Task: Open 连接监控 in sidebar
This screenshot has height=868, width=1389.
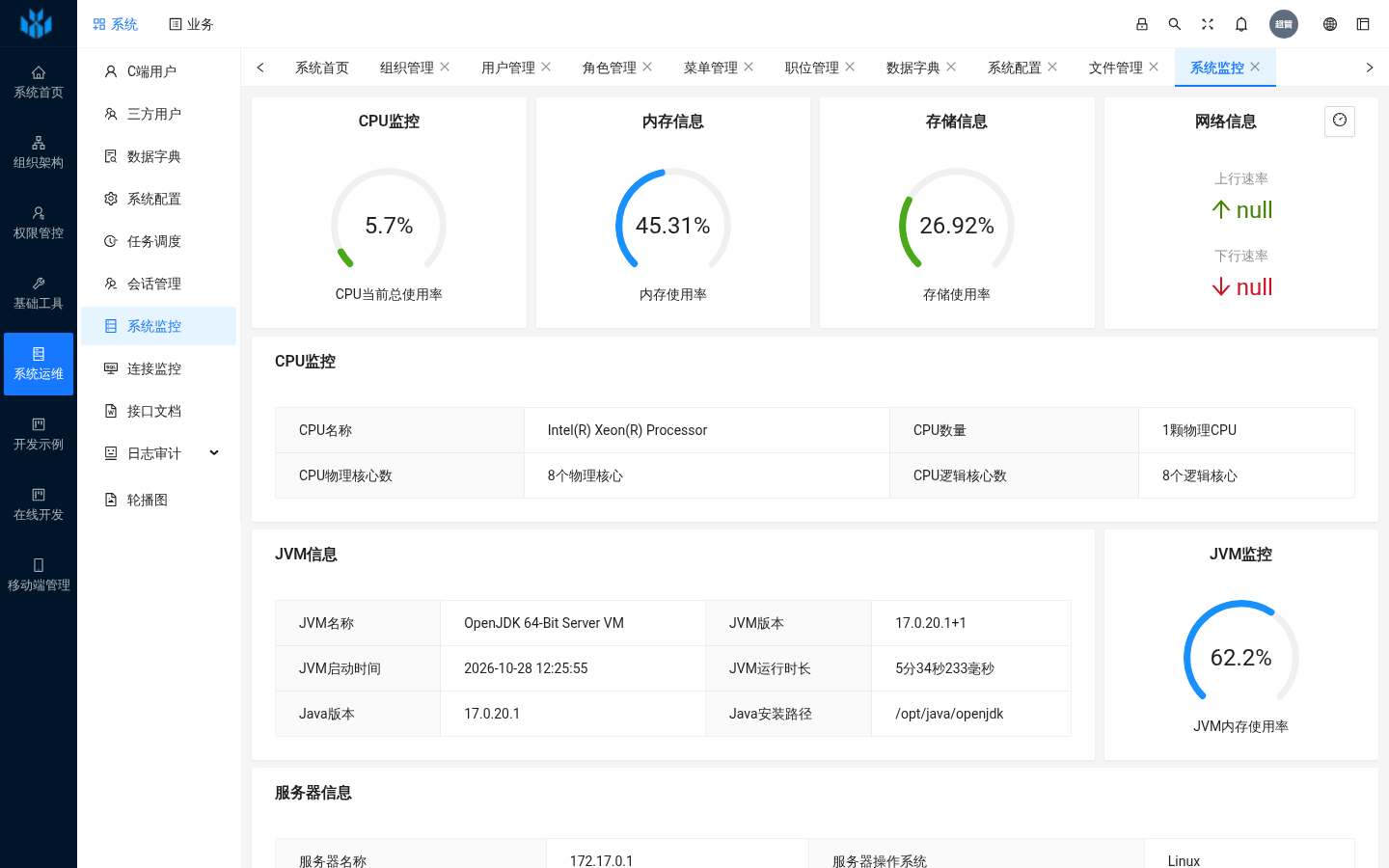Action: coord(159,368)
